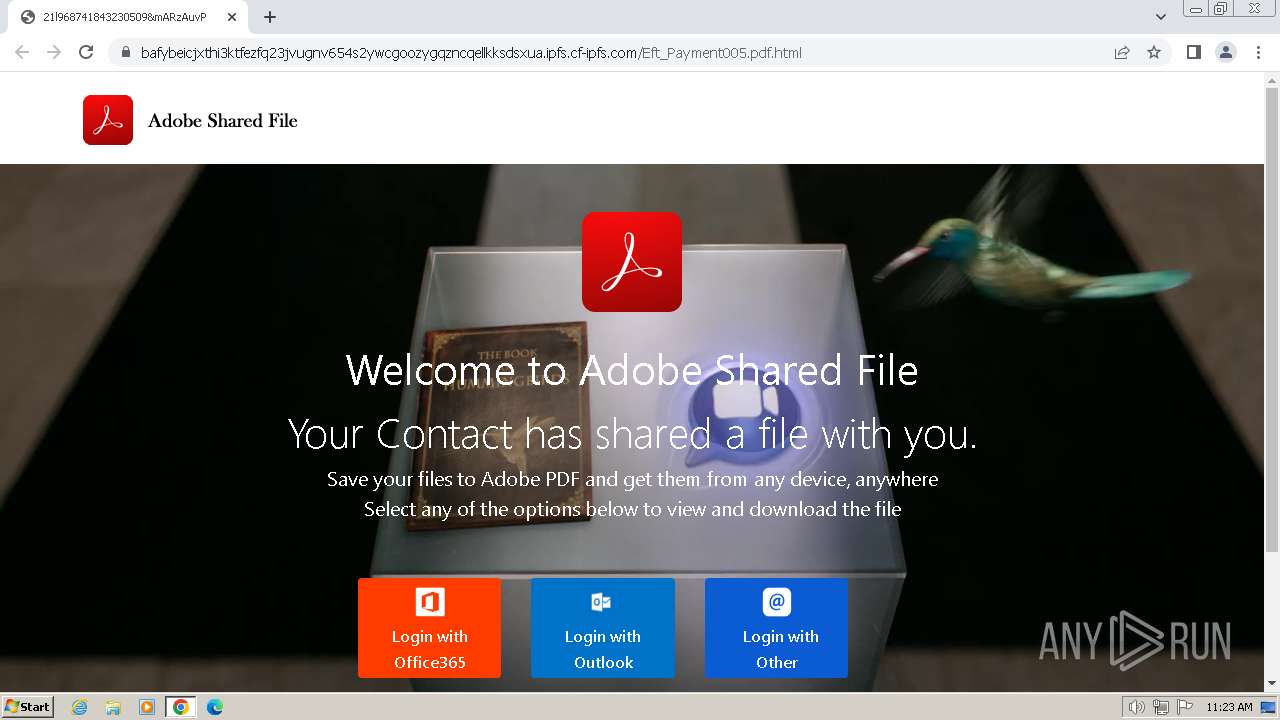
Task: Open Chrome three-dot menu
Action: (x=1259, y=52)
